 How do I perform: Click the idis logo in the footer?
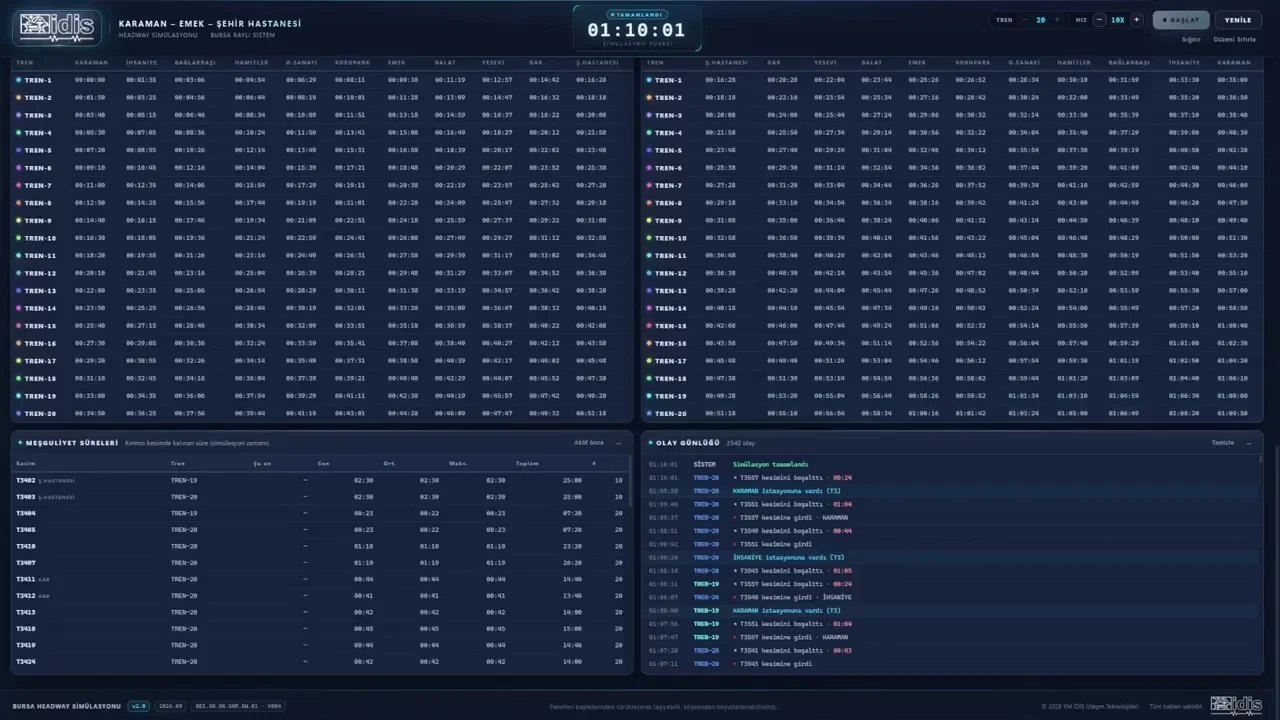pyautogui.click(x=1236, y=705)
